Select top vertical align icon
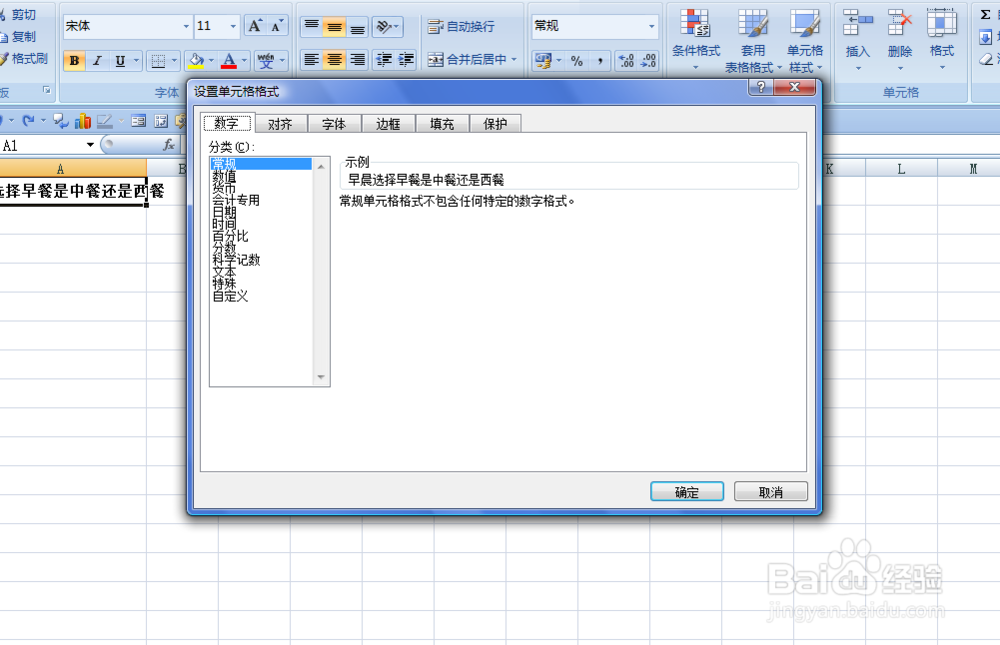 point(311,26)
